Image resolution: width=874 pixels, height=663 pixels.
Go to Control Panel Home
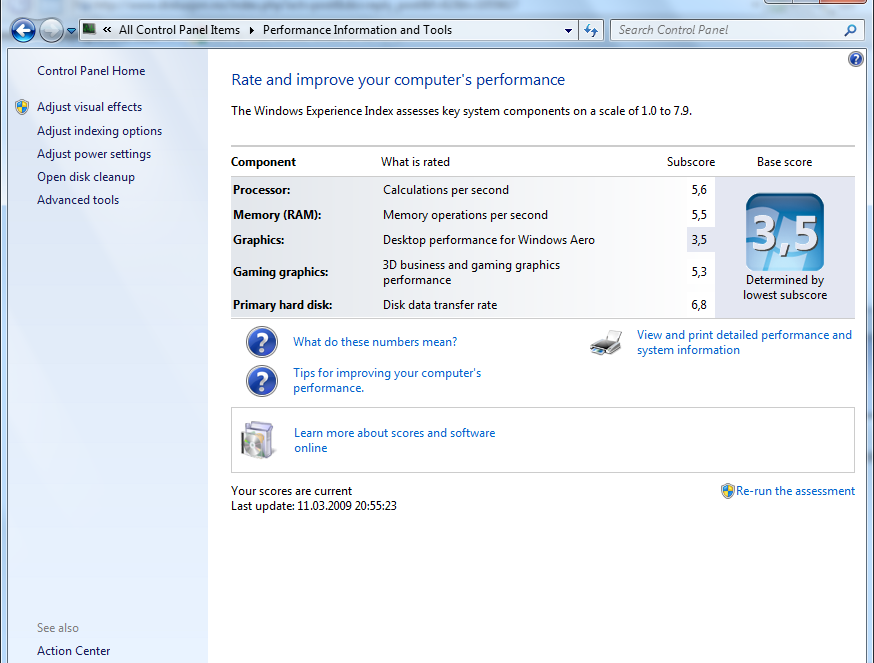(x=91, y=71)
